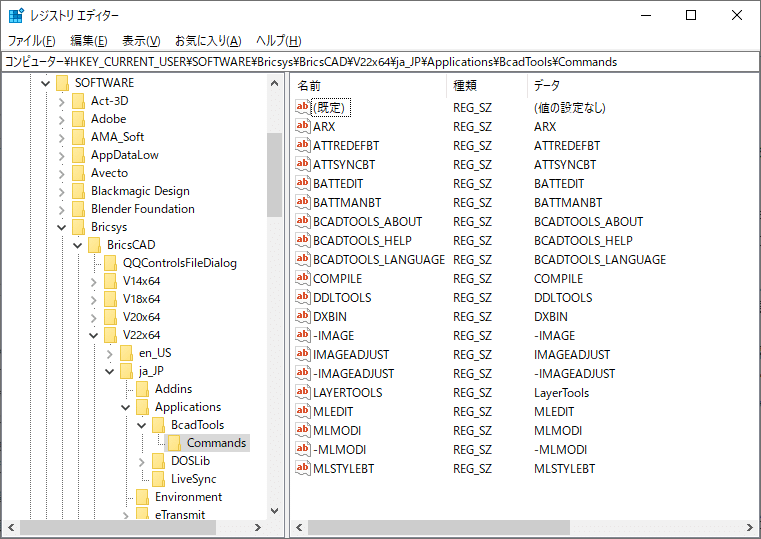This screenshot has width=761, height=539.
Task: Click the tree pane scroll-down arrow
Action: pyautogui.click(x=274, y=510)
